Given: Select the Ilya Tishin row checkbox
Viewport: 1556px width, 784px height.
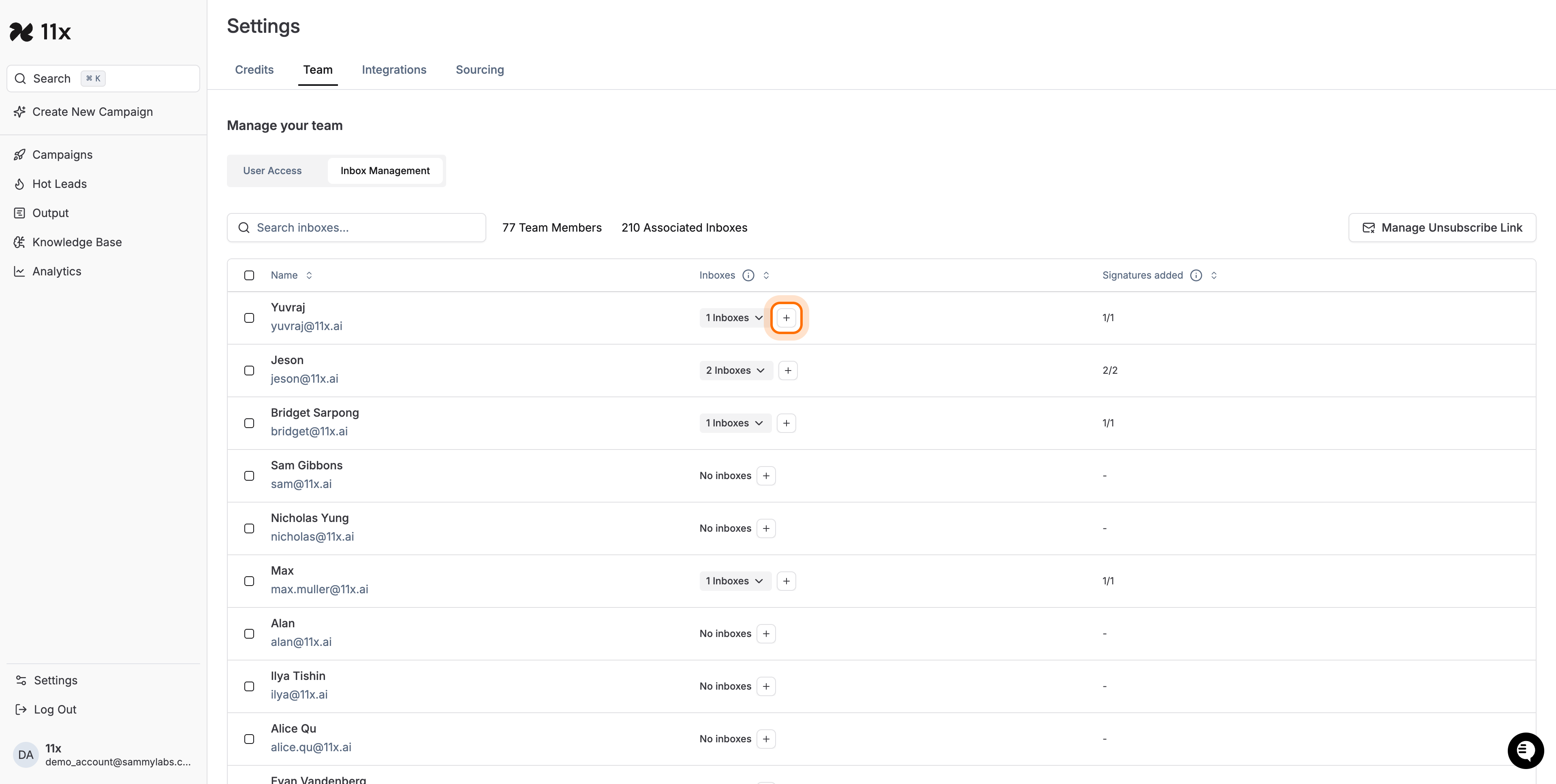Looking at the screenshot, I should point(249,686).
